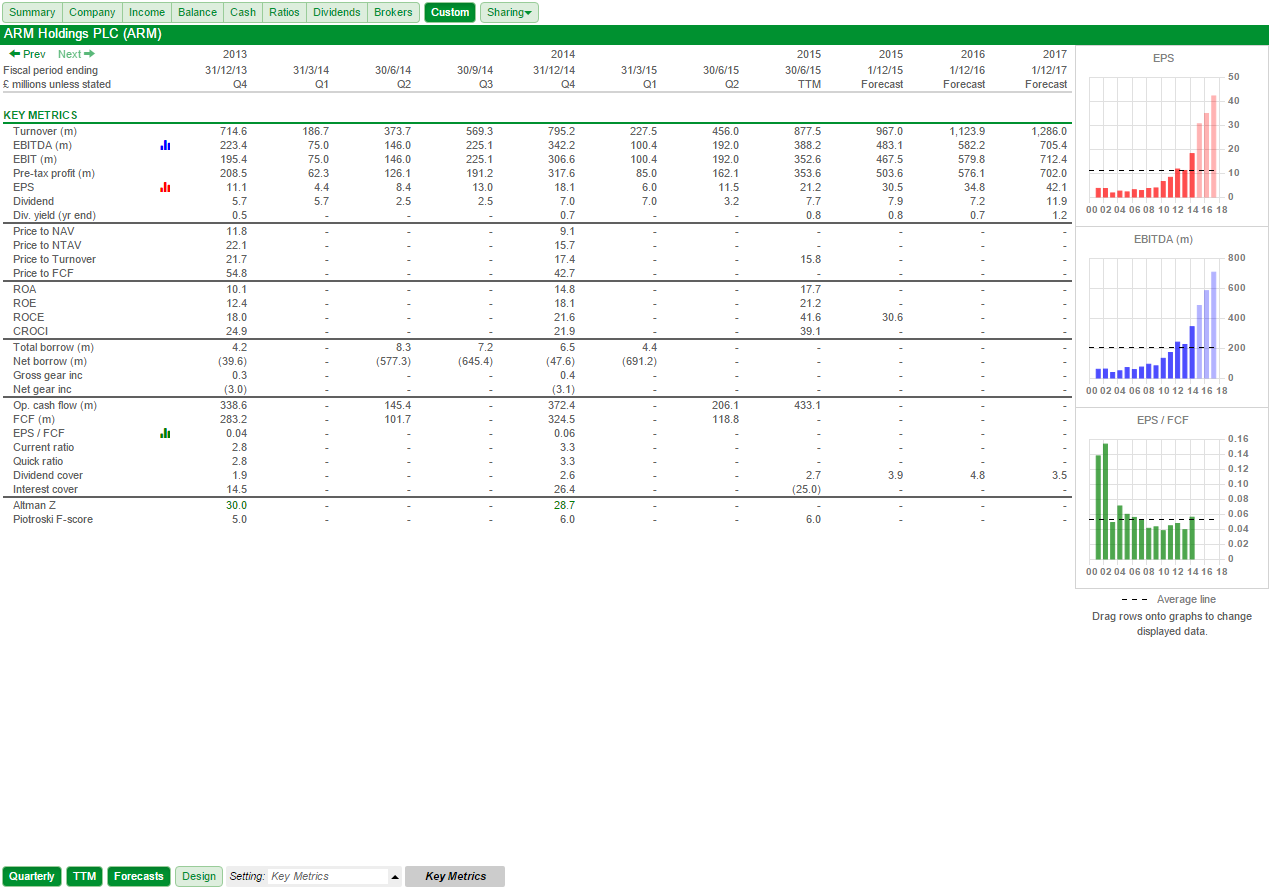The image size is (1269, 888).
Task: Select the Turnover (m) row label
Action: pos(45,131)
